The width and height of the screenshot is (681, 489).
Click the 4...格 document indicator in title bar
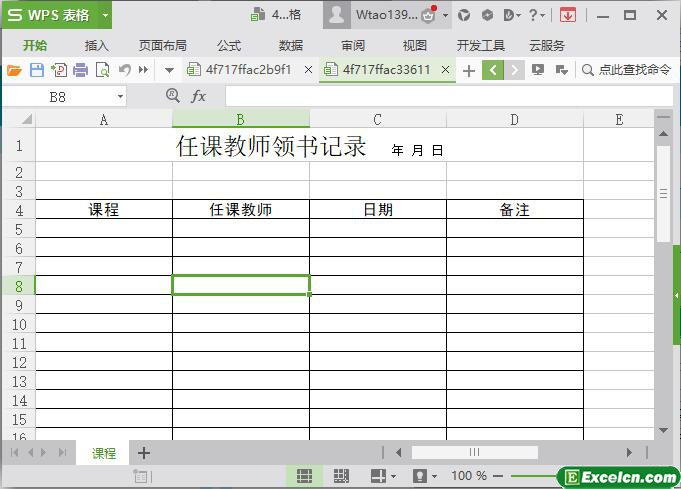276,15
